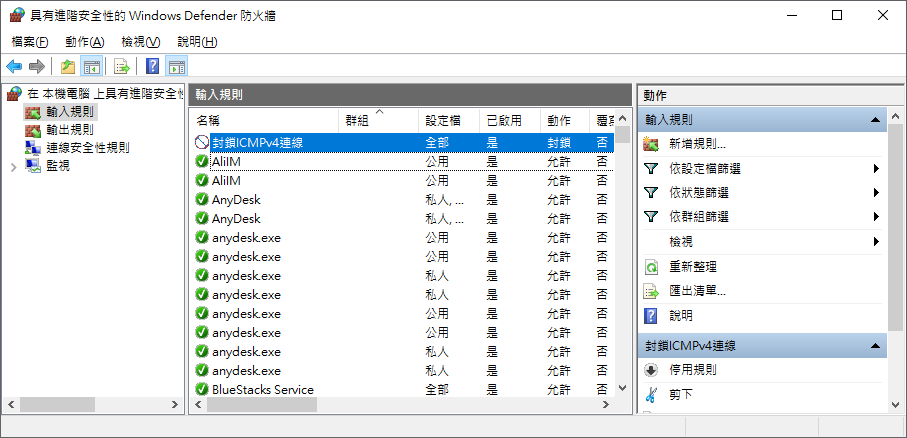This screenshot has height=438, width=907.
Task: Click the 輸出規則 tree node icon
Action: pos(32,130)
